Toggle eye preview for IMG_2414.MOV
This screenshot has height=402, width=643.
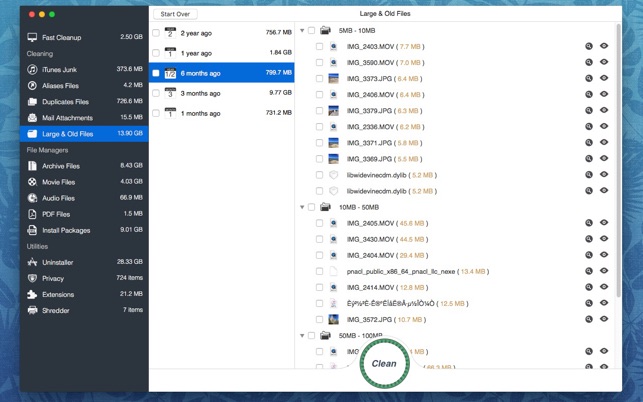coord(604,287)
